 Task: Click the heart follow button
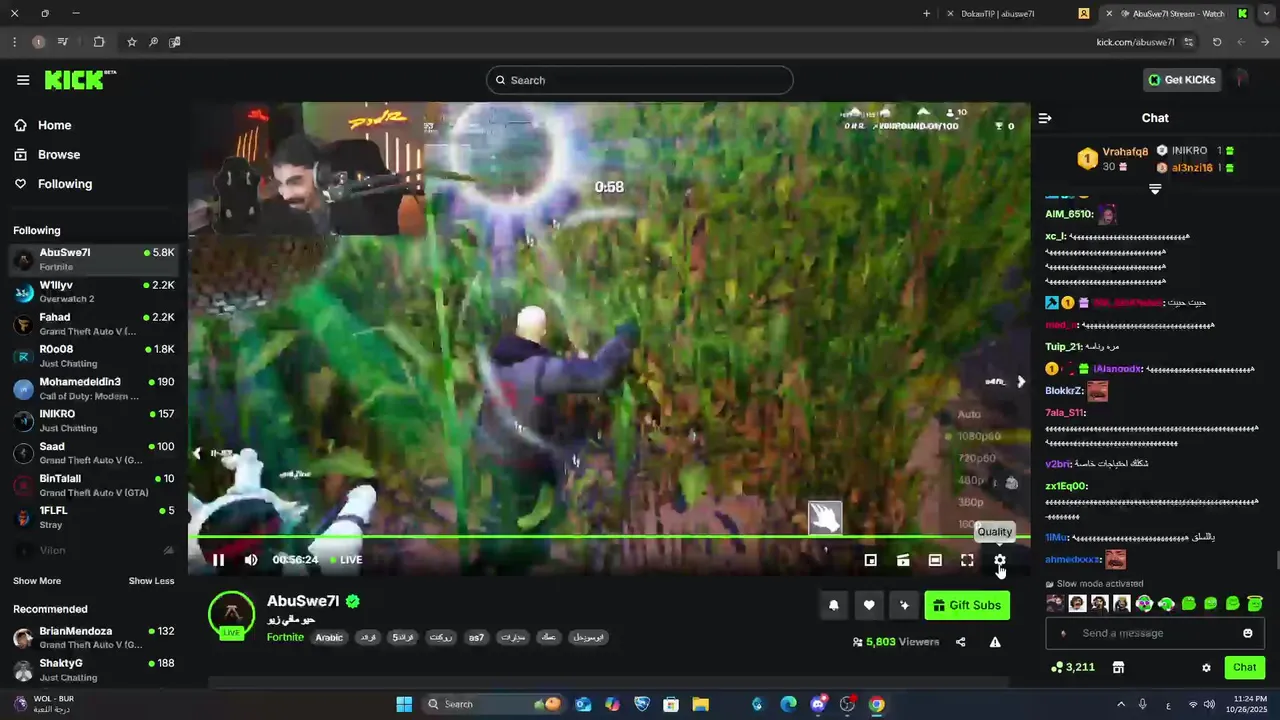coord(869,605)
